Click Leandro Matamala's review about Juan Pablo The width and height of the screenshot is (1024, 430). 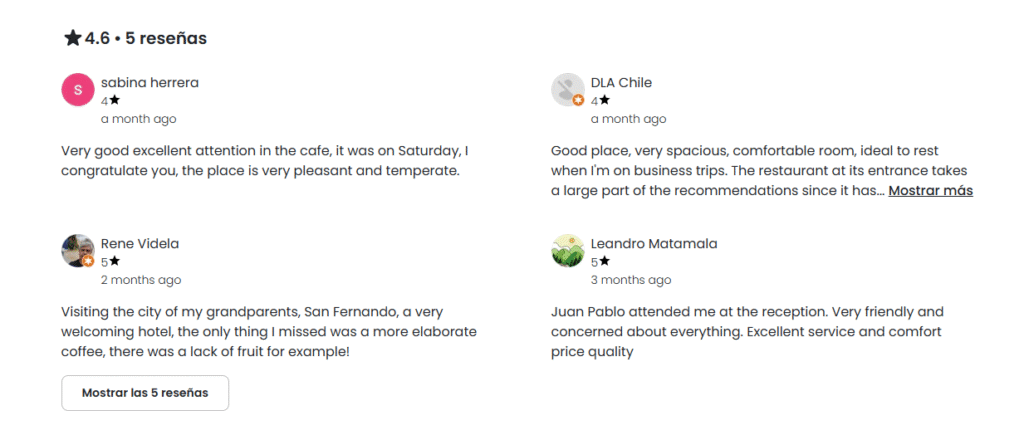pyautogui.click(x=747, y=331)
